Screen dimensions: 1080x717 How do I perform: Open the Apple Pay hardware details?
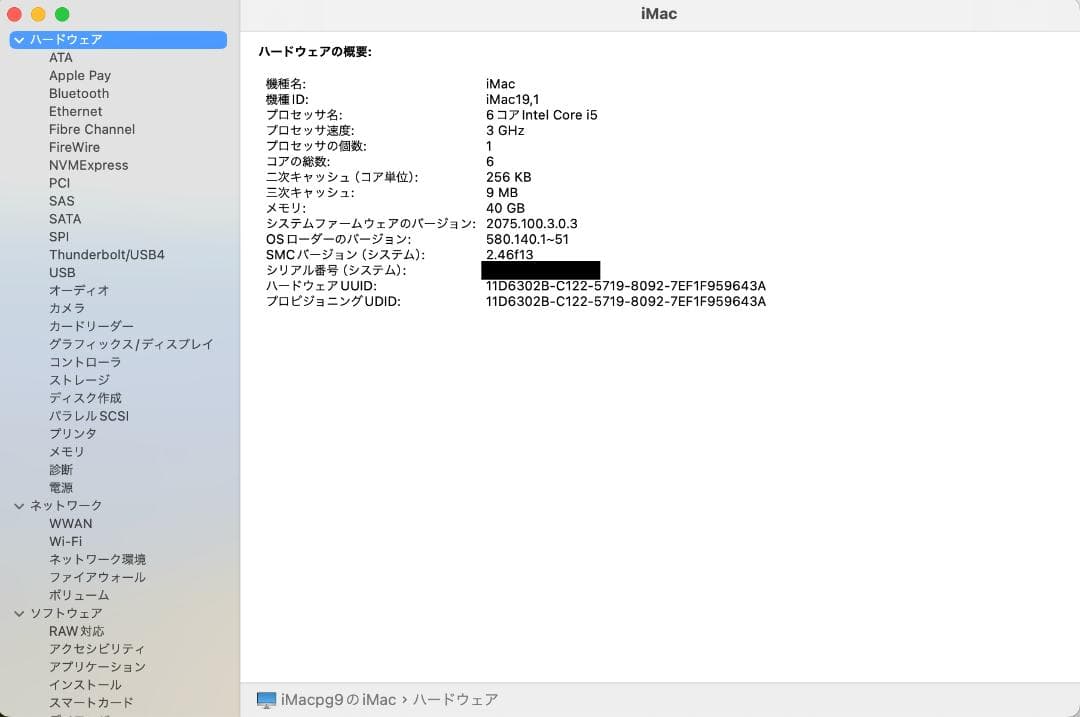(80, 75)
